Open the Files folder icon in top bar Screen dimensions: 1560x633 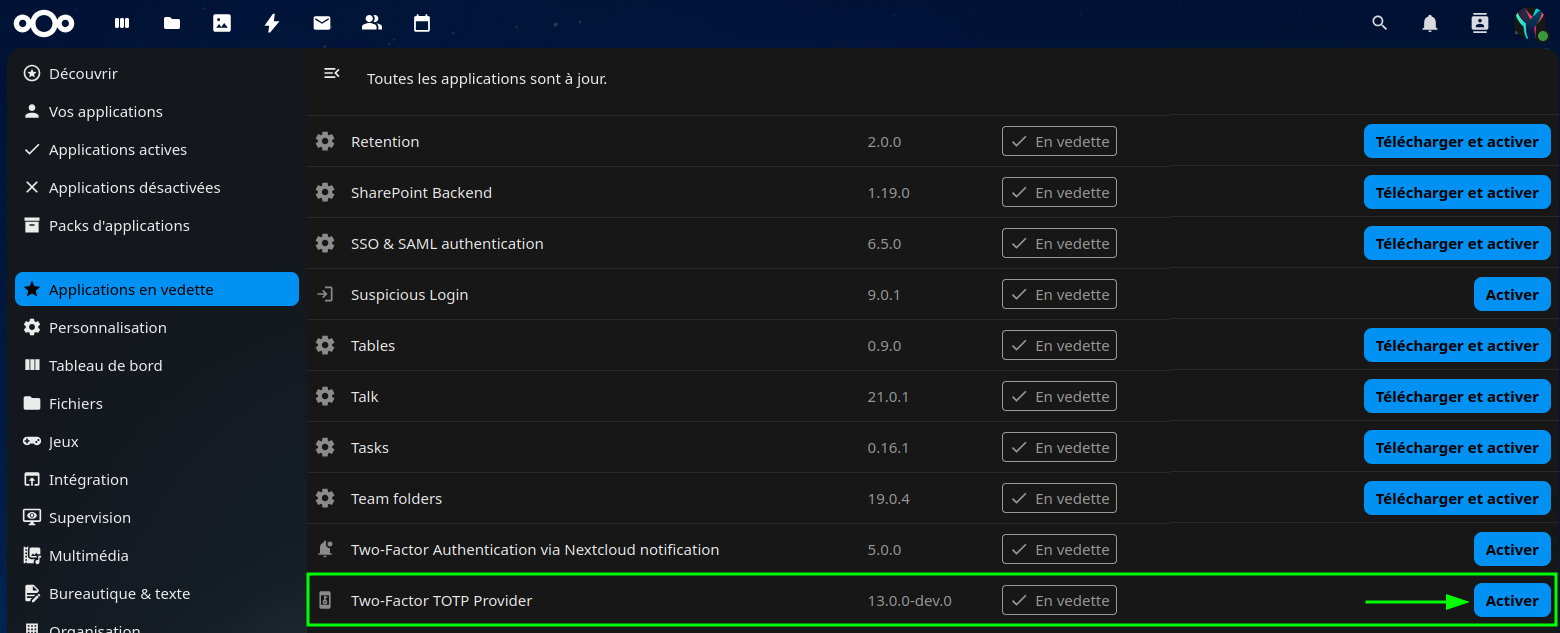click(x=172, y=23)
